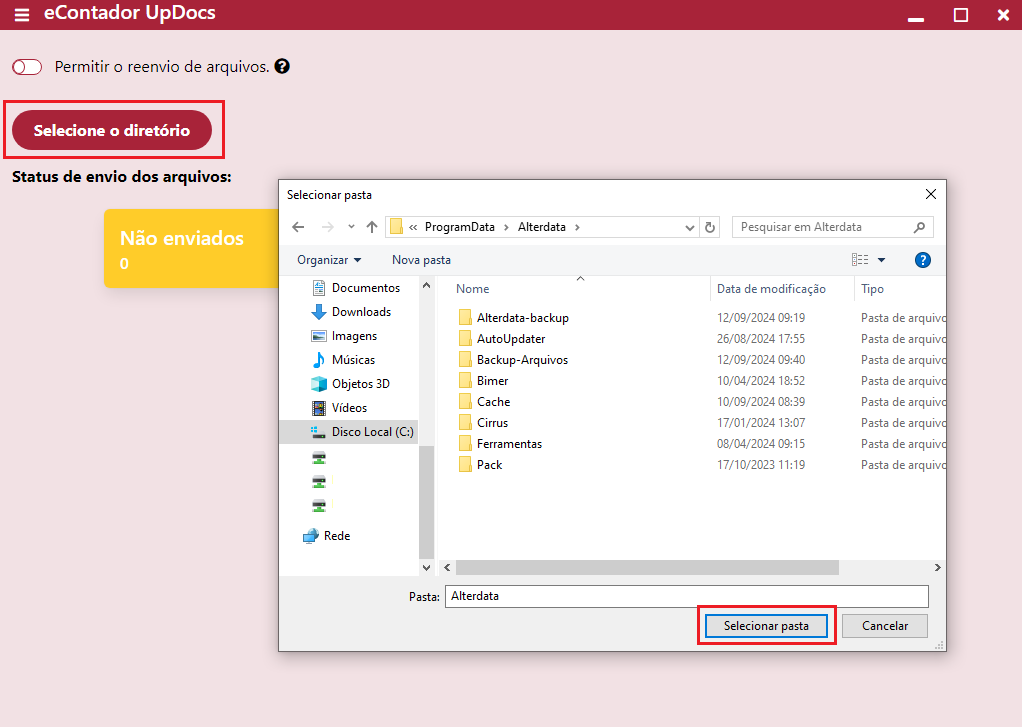1022x727 pixels.
Task: Click the 'Pasta:' text field
Action: [687, 596]
